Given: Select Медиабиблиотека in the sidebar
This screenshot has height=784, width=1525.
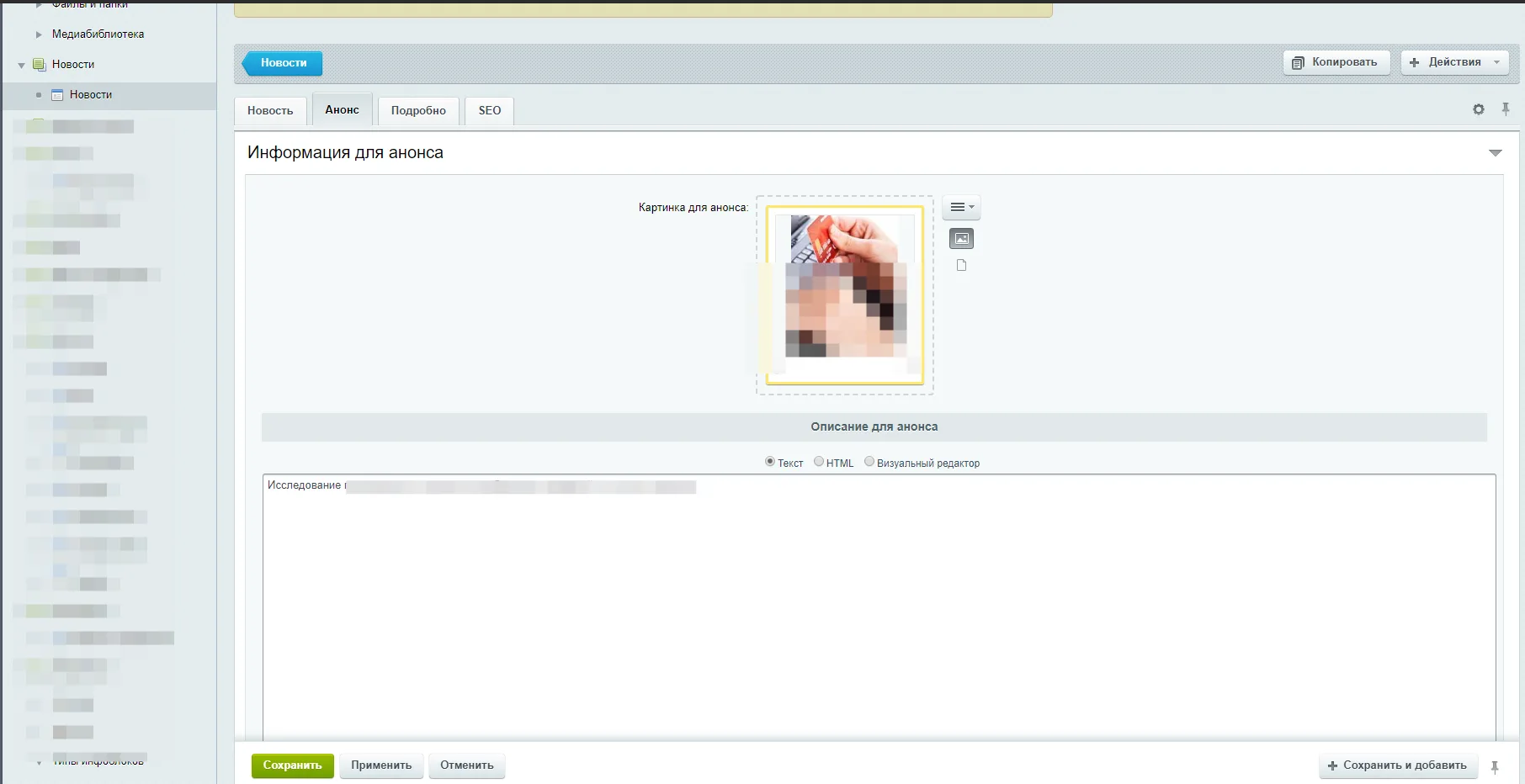Looking at the screenshot, I should [98, 34].
